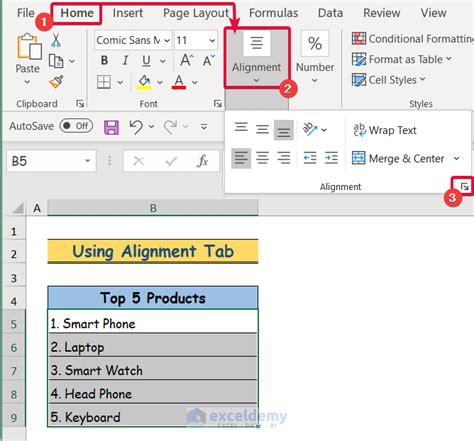This screenshot has height=441, width=474.
Task: Decrease font size with smaller A
Action: point(209,61)
